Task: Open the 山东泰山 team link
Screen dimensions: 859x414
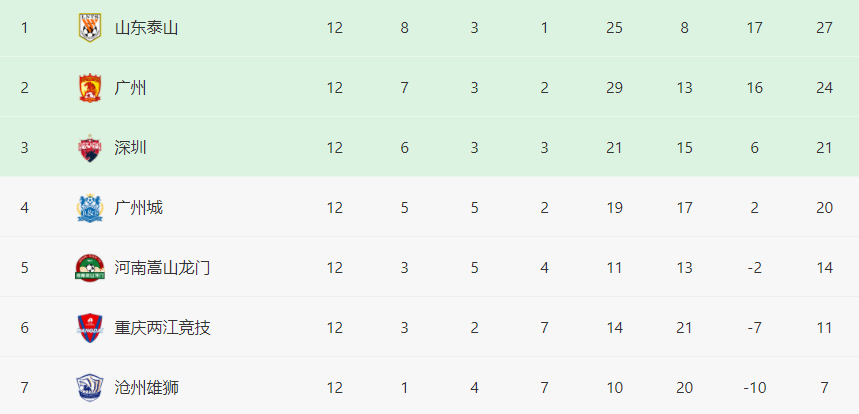Action: pyautogui.click(x=146, y=28)
